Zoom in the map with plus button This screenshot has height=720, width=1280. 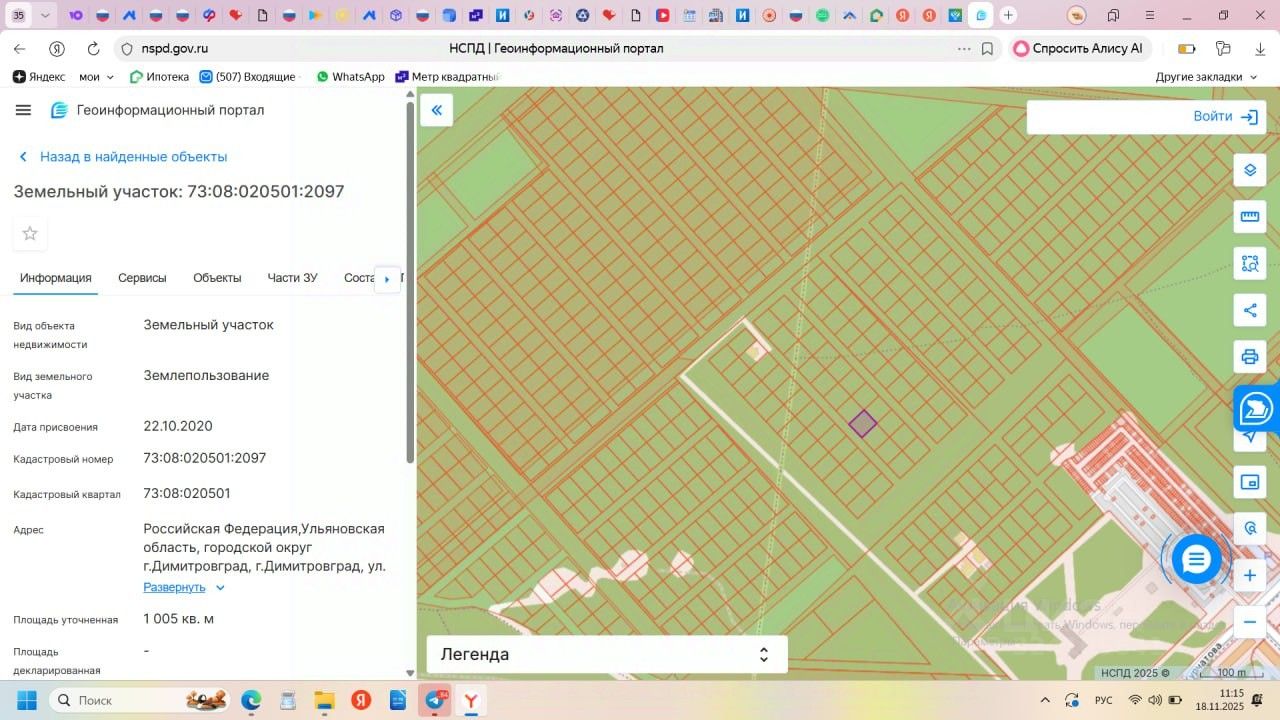click(x=1249, y=575)
